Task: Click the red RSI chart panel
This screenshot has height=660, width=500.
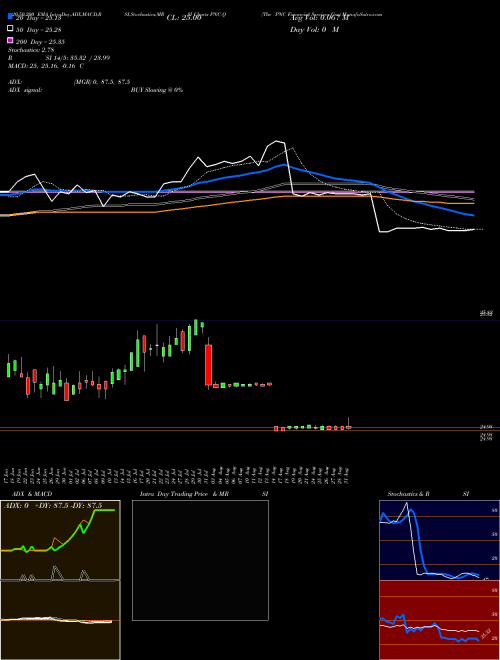Action: [439, 620]
